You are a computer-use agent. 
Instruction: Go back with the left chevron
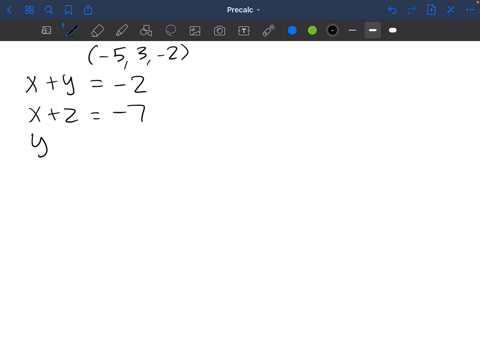coord(10,10)
